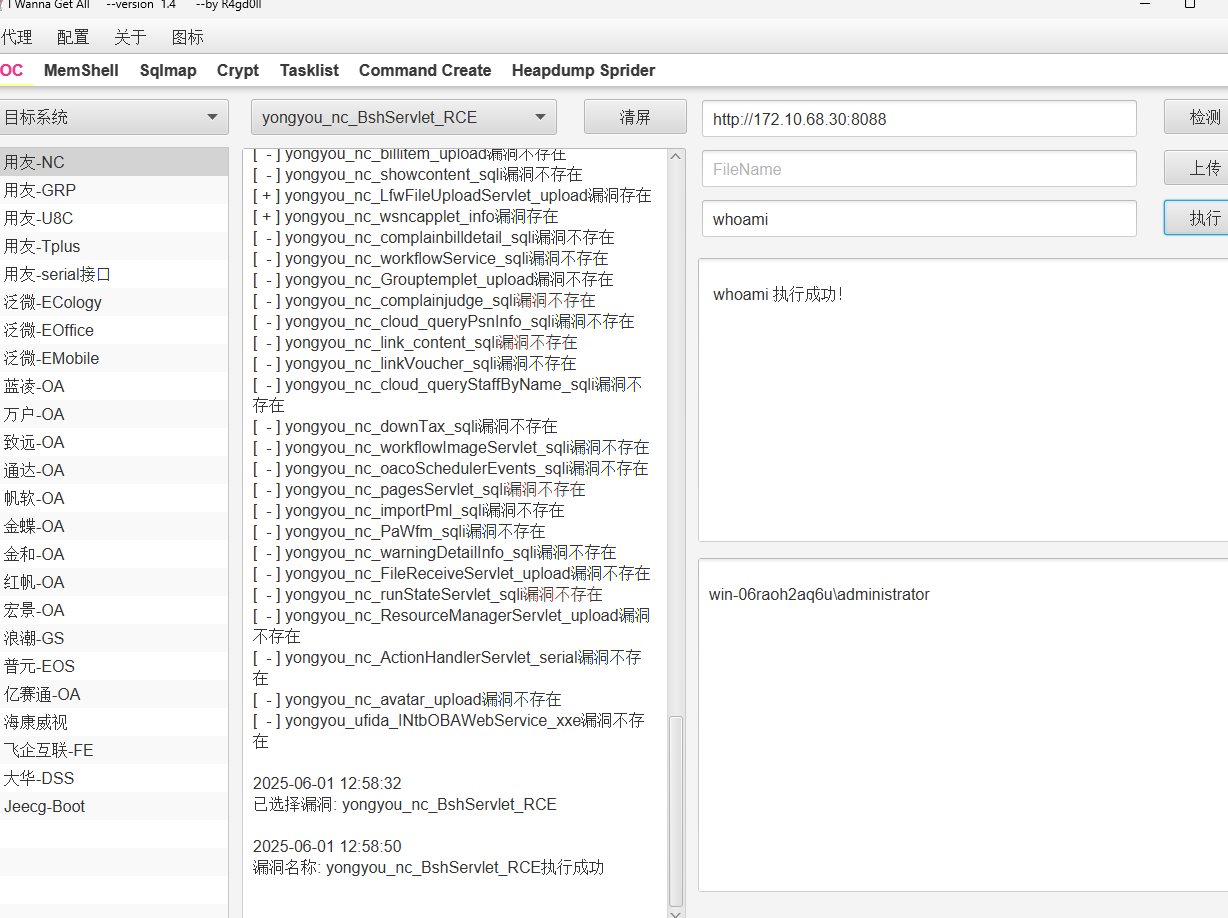
Task: Open the Sqlmap tab
Action: tap(168, 70)
